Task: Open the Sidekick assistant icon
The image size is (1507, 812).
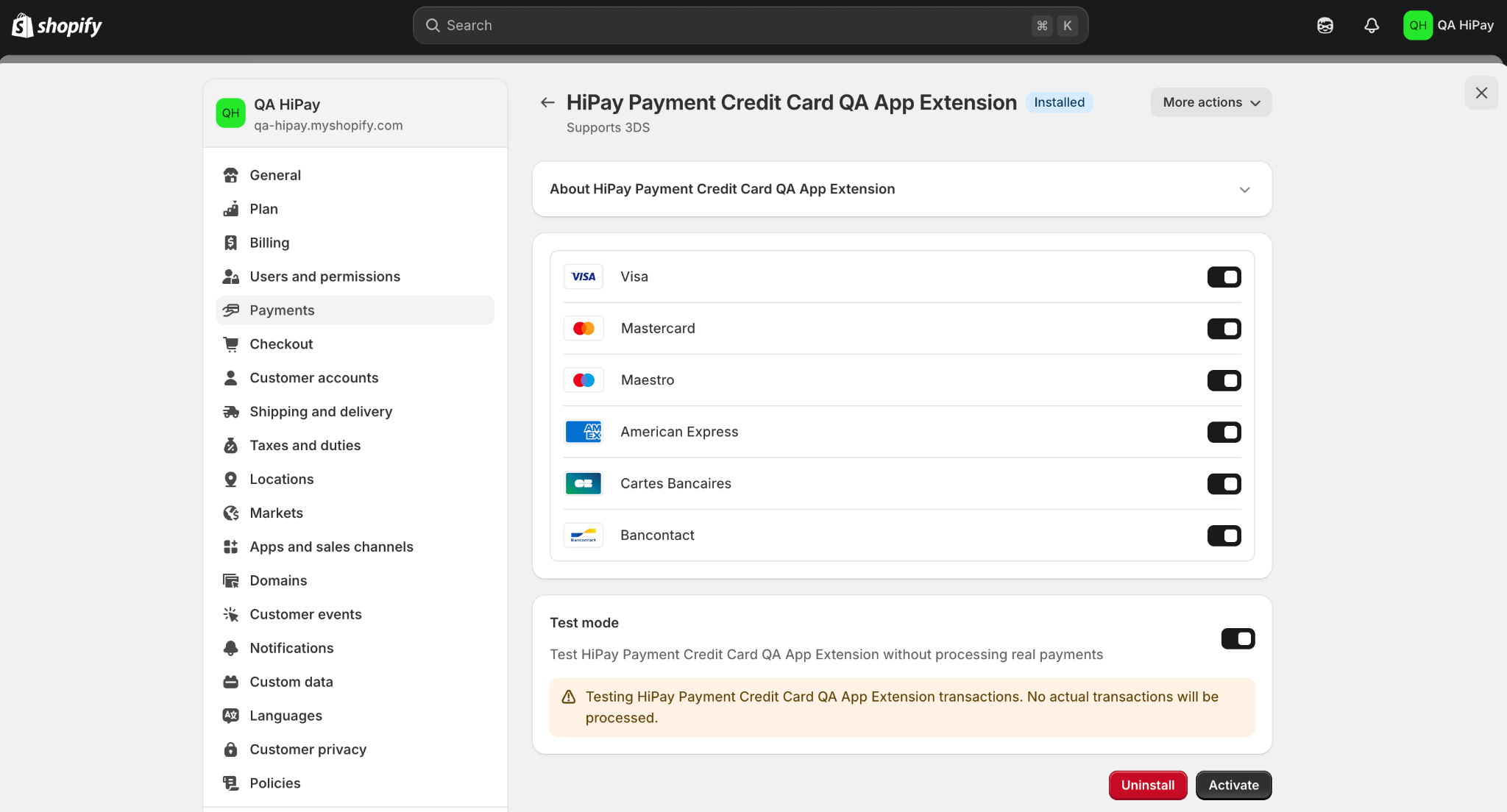Action: [x=1325, y=26]
